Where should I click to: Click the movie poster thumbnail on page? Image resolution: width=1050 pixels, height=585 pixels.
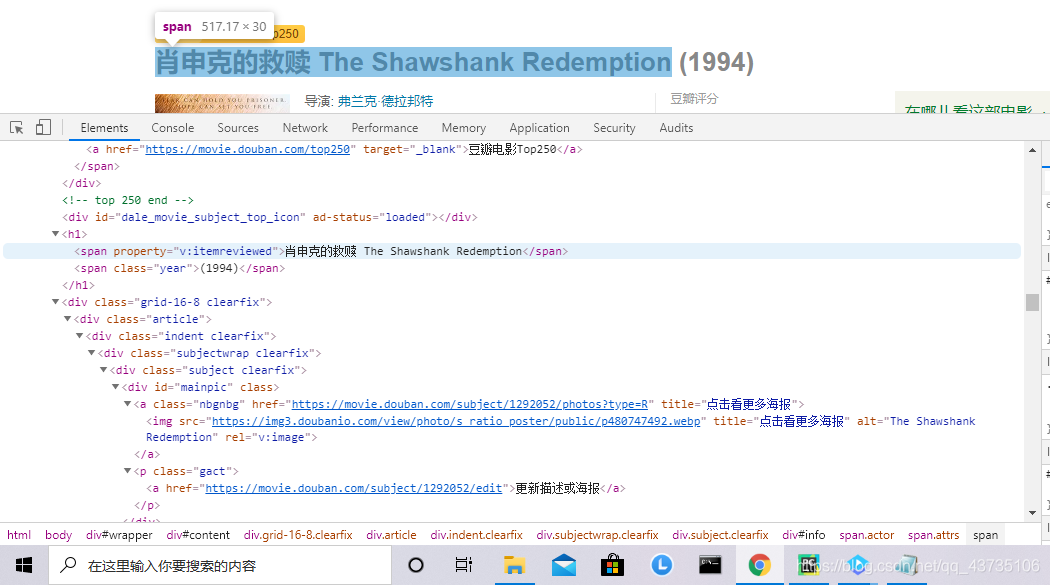pyautogui.click(x=222, y=103)
